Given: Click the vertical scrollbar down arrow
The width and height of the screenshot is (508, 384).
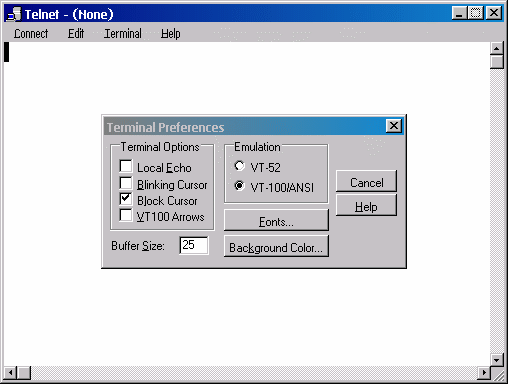Looking at the screenshot, I should [497, 360].
